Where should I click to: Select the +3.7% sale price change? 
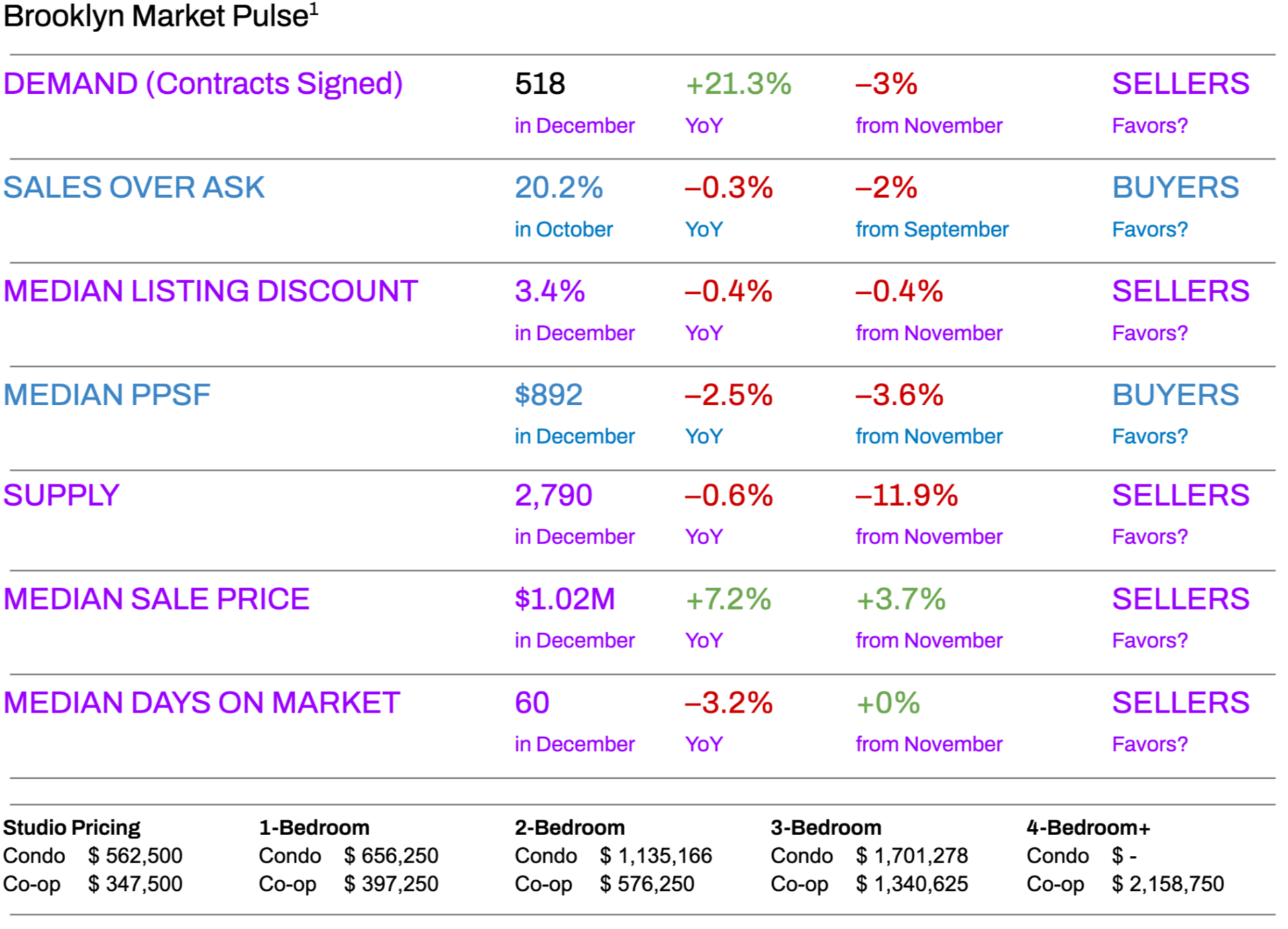pyautogui.click(x=900, y=599)
